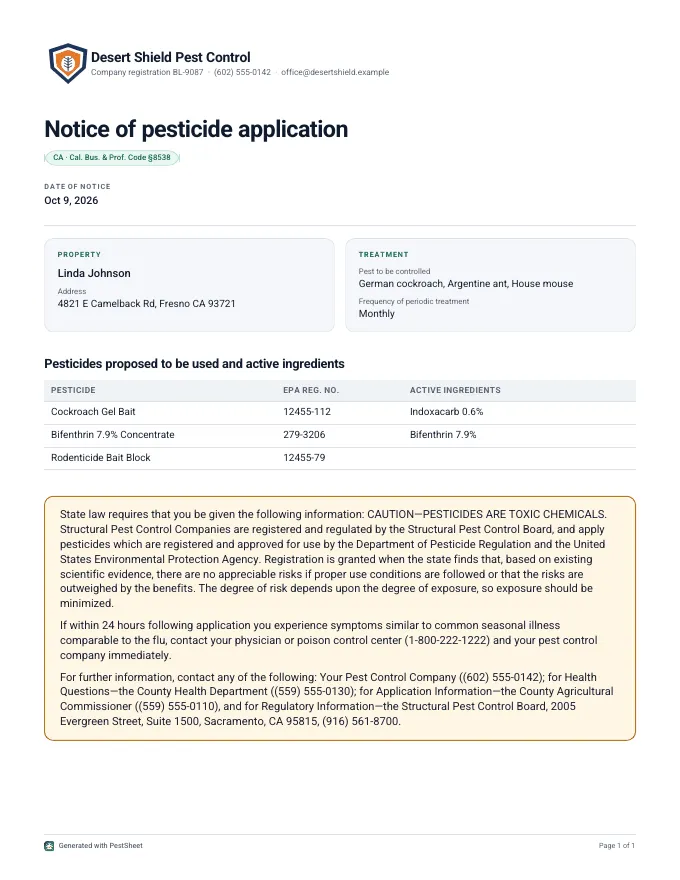Viewport: 680px width, 880px height.
Task: Select the Cal. Bus. & Prof. Code §8538 badge
Action: [x=112, y=158]
